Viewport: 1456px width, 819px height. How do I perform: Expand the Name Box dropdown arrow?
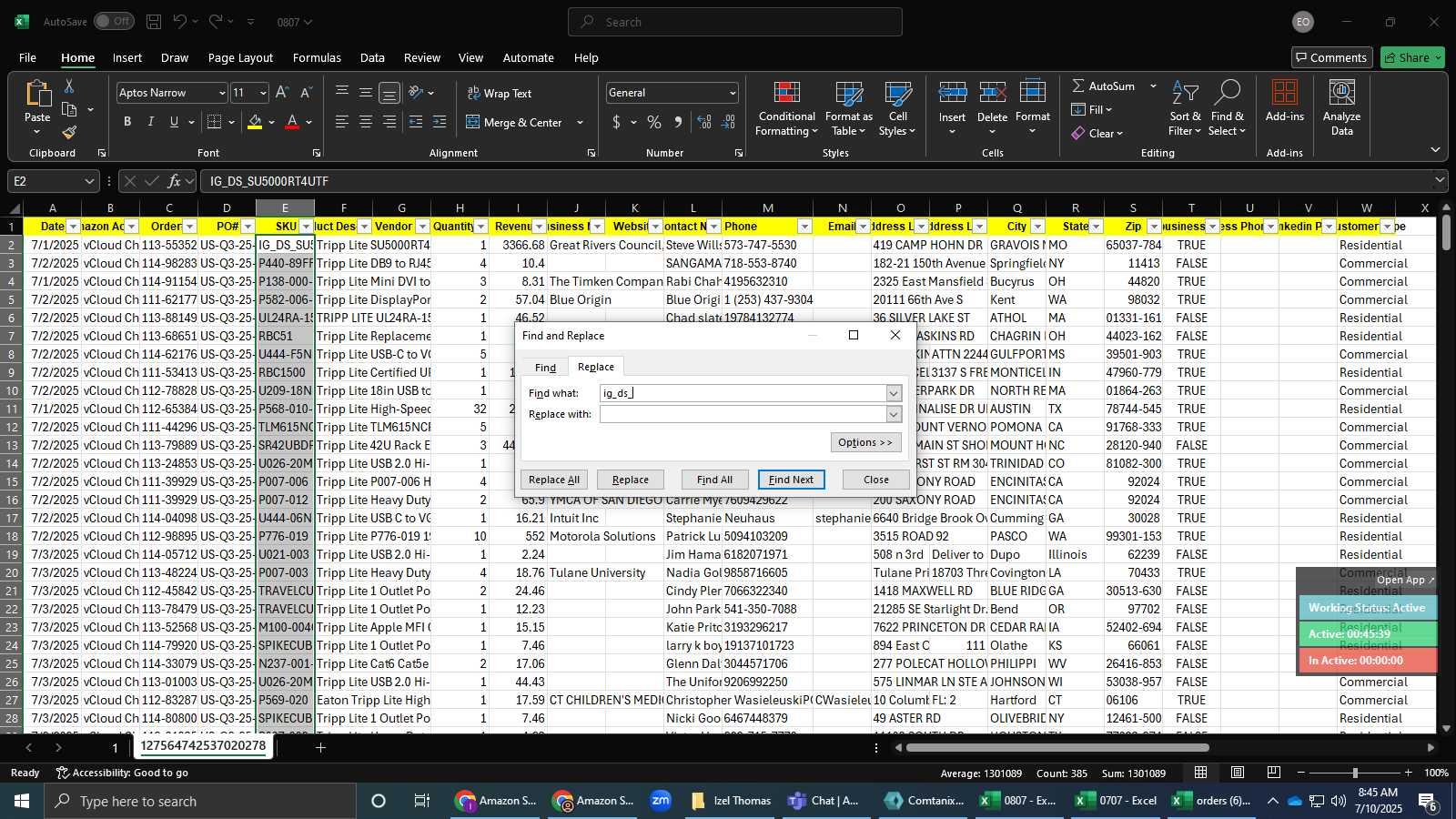(x=89, y=181)
